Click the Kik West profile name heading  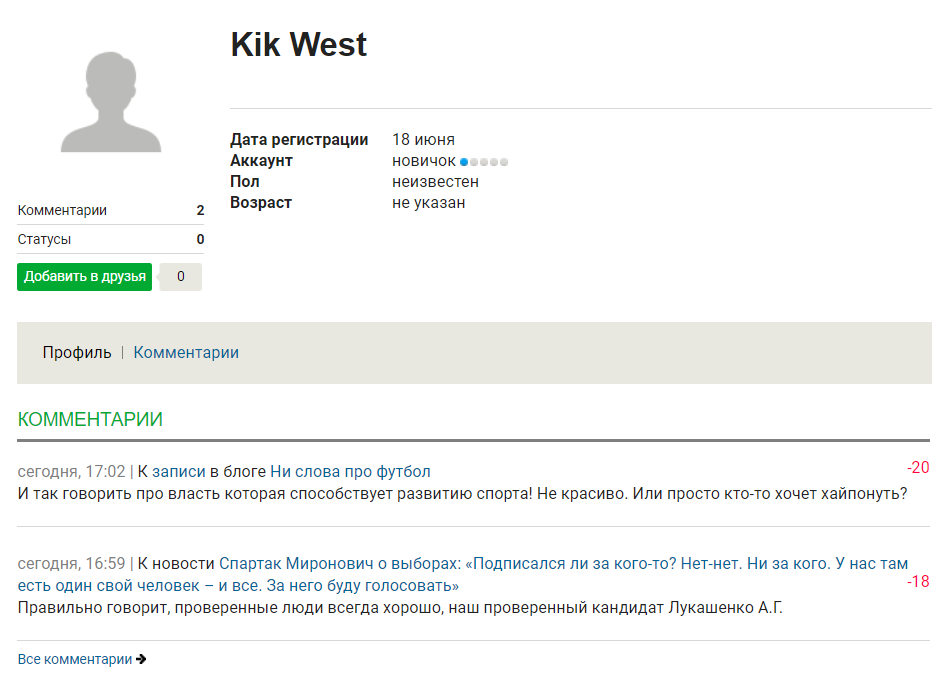pos(298,44)
